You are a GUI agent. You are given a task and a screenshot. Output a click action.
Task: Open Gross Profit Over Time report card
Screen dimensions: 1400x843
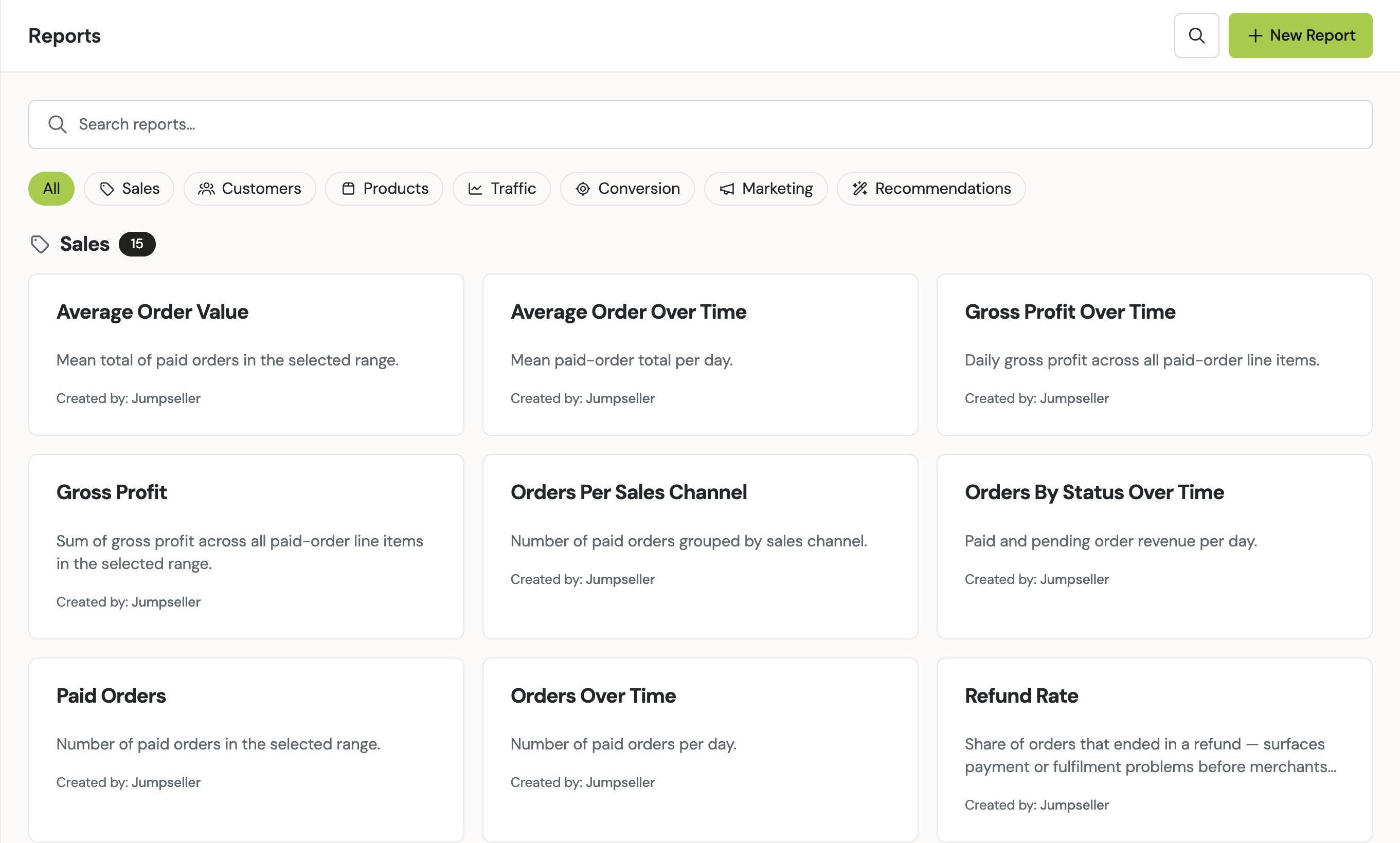coord(1154,355)
